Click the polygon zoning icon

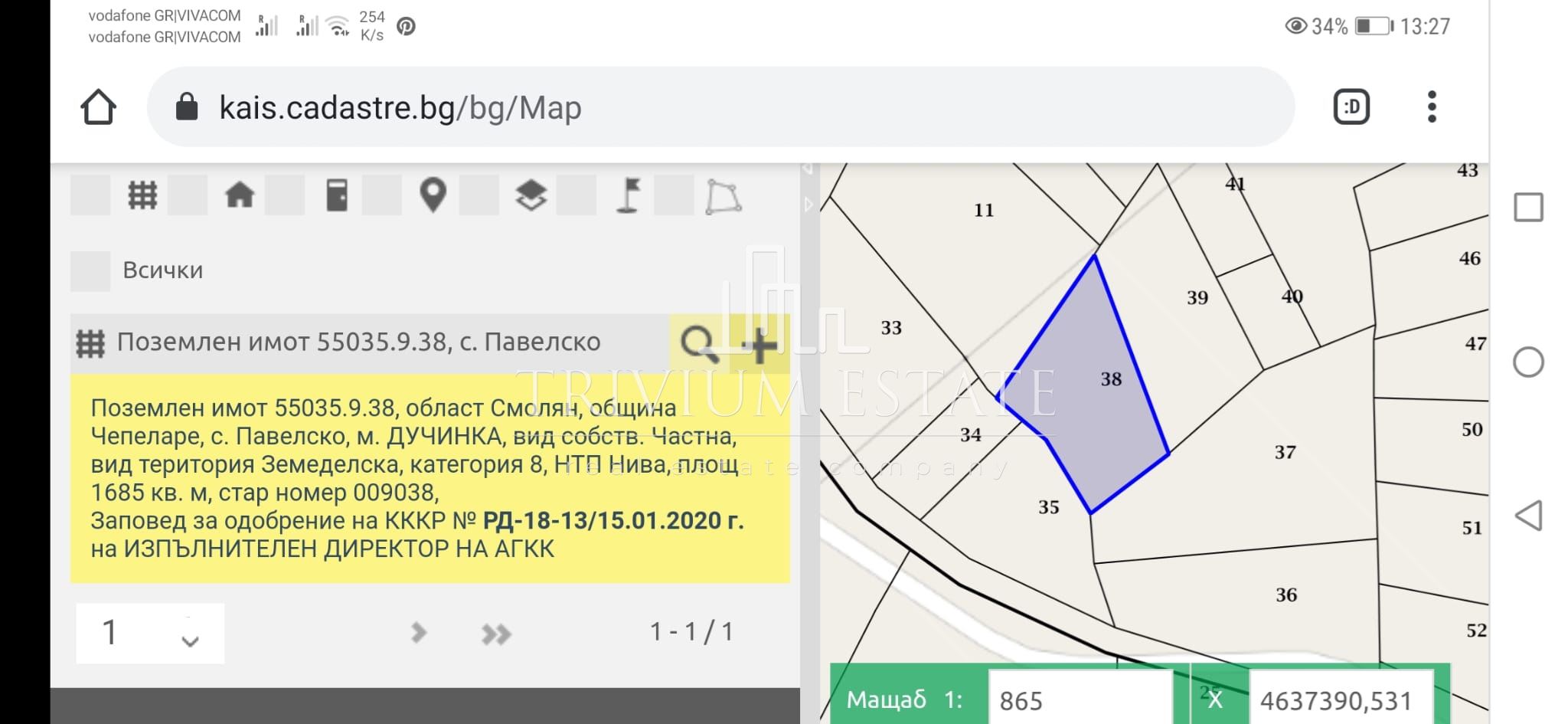(x=723, y=197)
